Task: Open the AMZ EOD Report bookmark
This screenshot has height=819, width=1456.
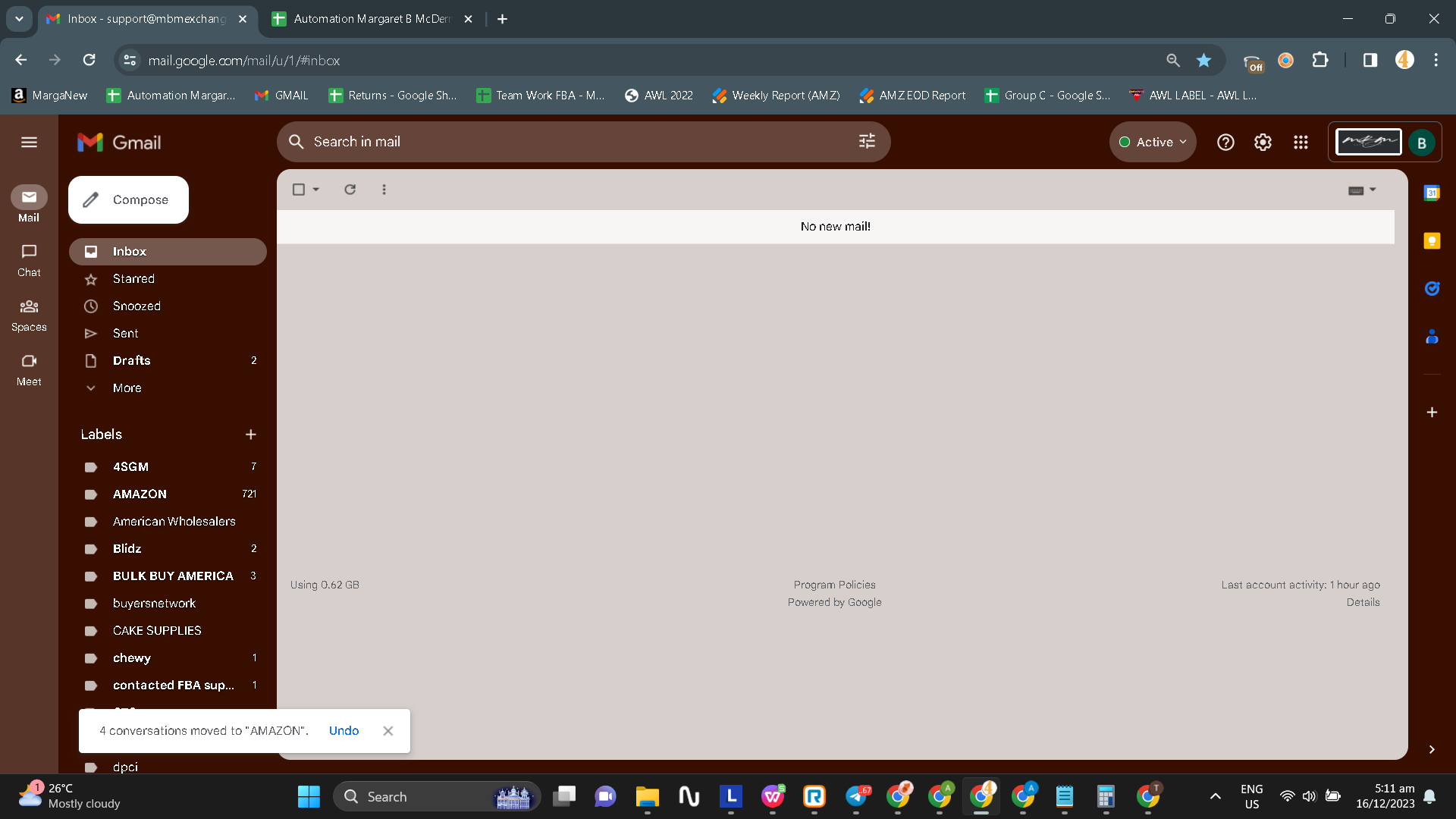Action: [x=912, y=96]
